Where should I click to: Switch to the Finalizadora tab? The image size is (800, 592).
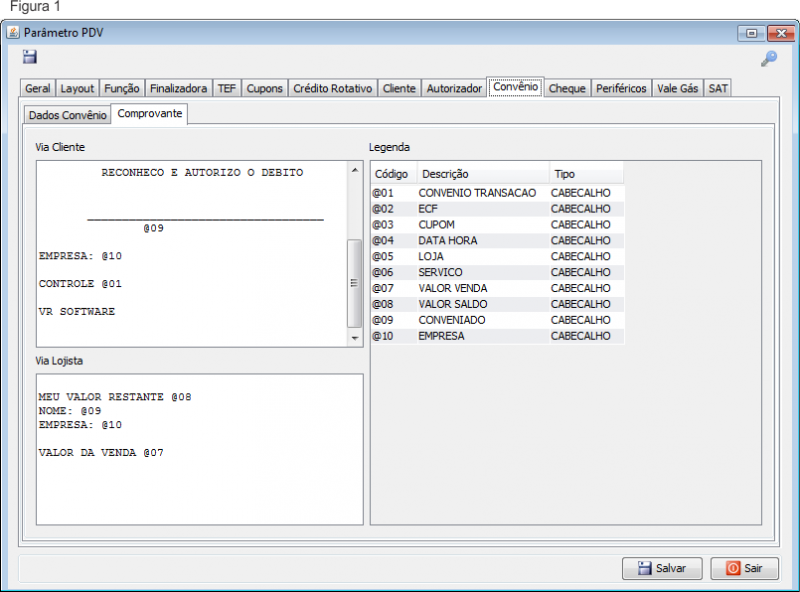178,88
